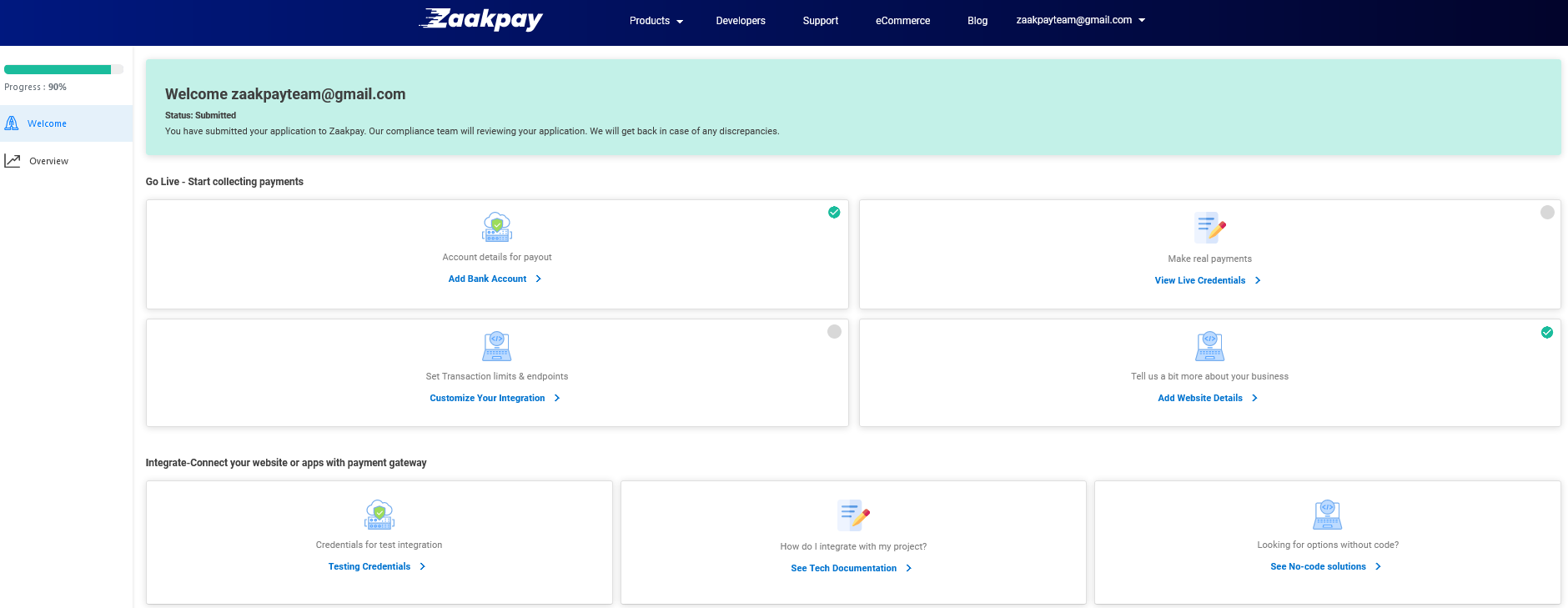1568x608 pixels.
Task: Click 'Set Transaction limits & endpoints' text
Action: pyautogui.click(x=497, y=376)
